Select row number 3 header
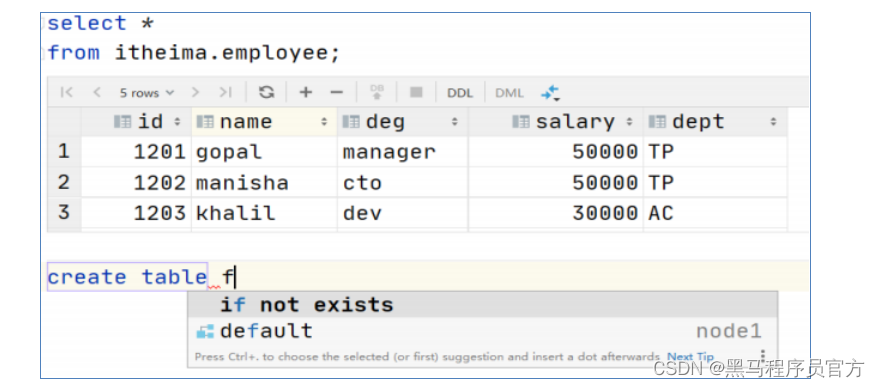This screenshot has height=387, width=880. click(x=64, y=213)
